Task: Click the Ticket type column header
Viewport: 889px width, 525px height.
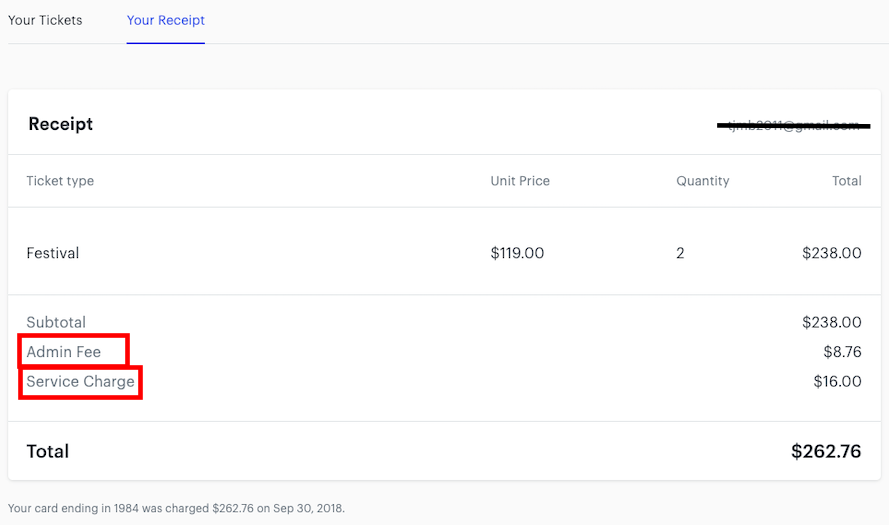Action: pos(60,181)
